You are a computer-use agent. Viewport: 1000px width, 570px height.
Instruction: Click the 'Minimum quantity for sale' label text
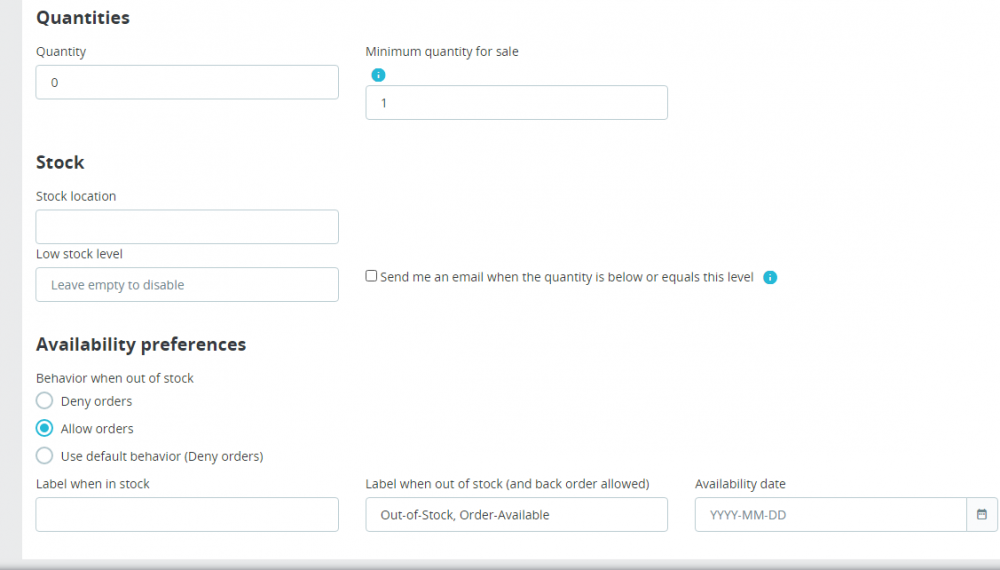tap(442, 51)
